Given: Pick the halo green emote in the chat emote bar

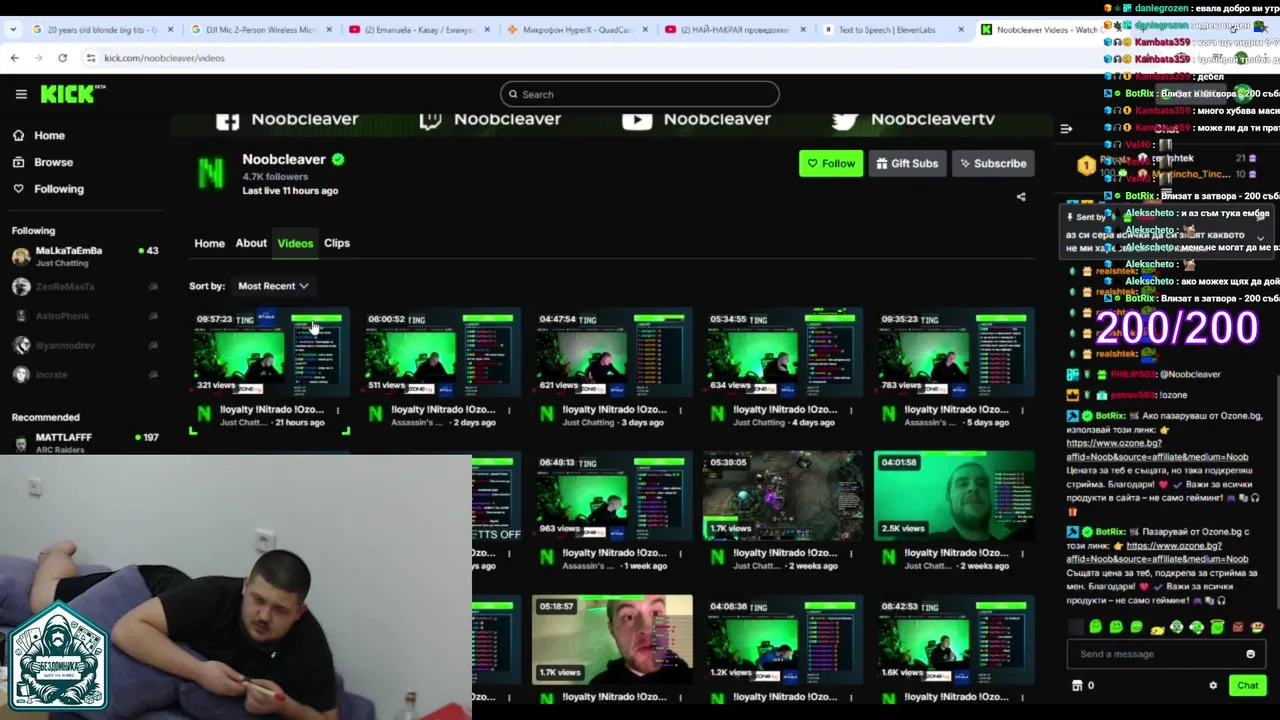Looking at the screenshot, I should pos(1217,627).
